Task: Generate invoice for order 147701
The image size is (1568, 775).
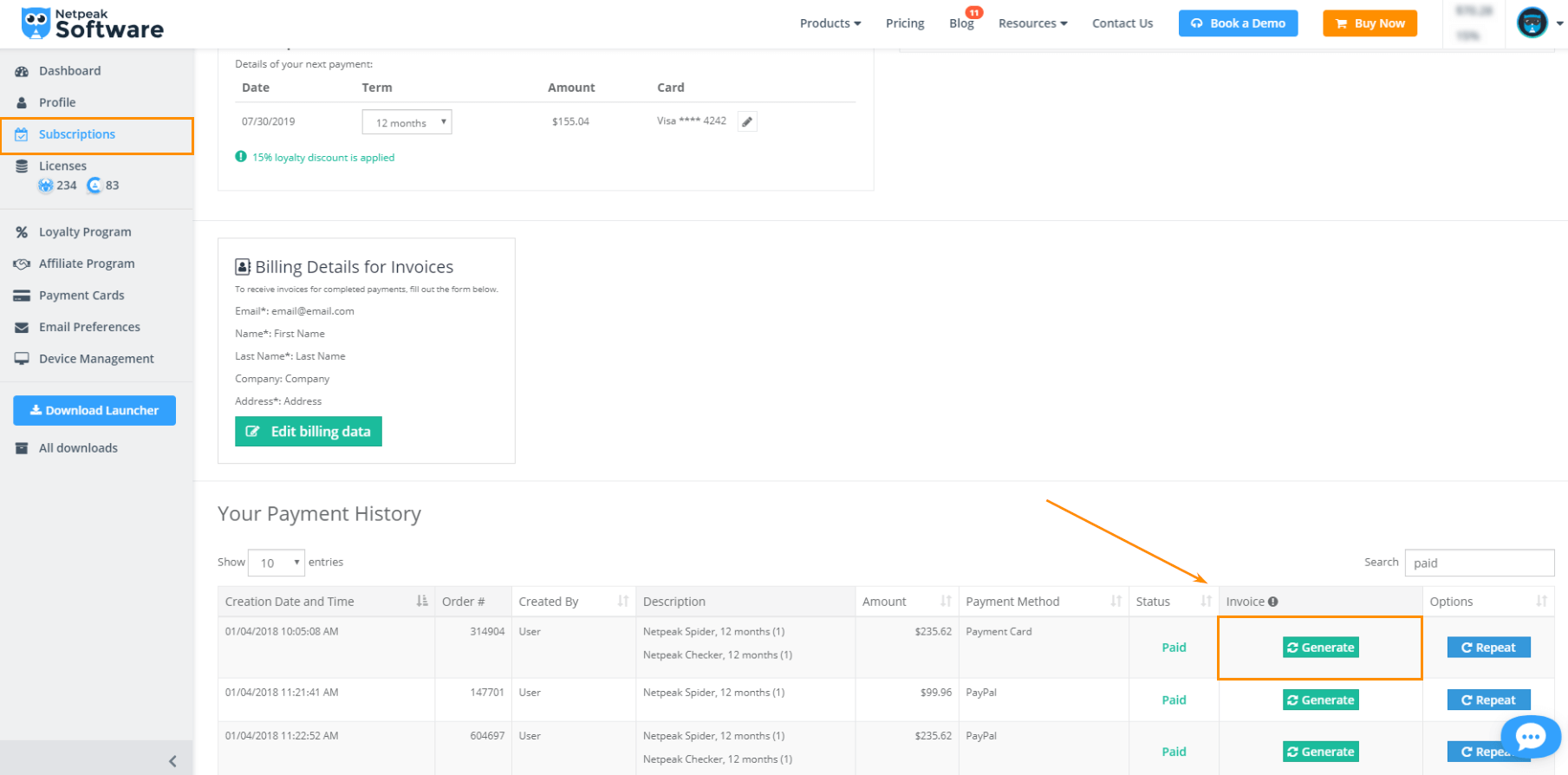Action: pos(1320,700)
